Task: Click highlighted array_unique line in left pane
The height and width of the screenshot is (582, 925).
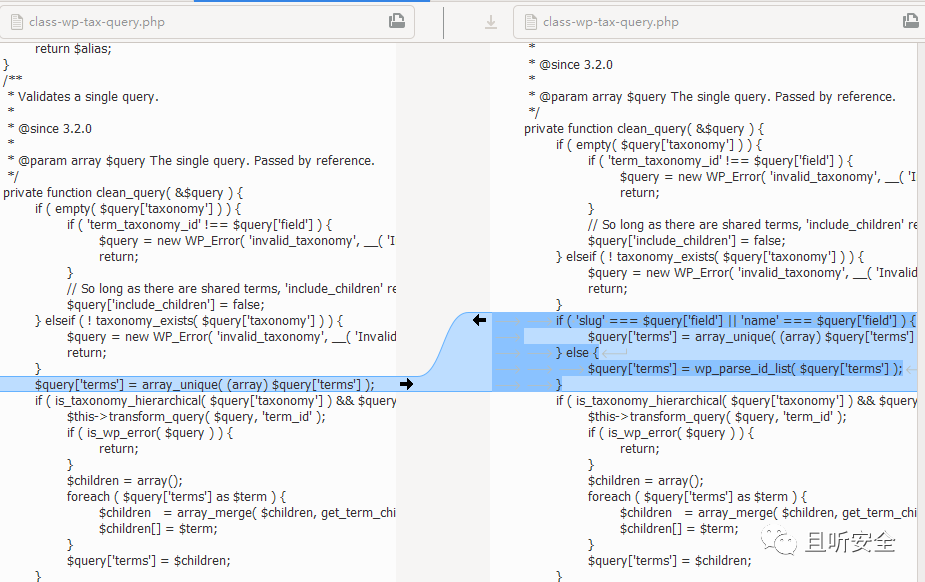Action: [x=205, y=384]
